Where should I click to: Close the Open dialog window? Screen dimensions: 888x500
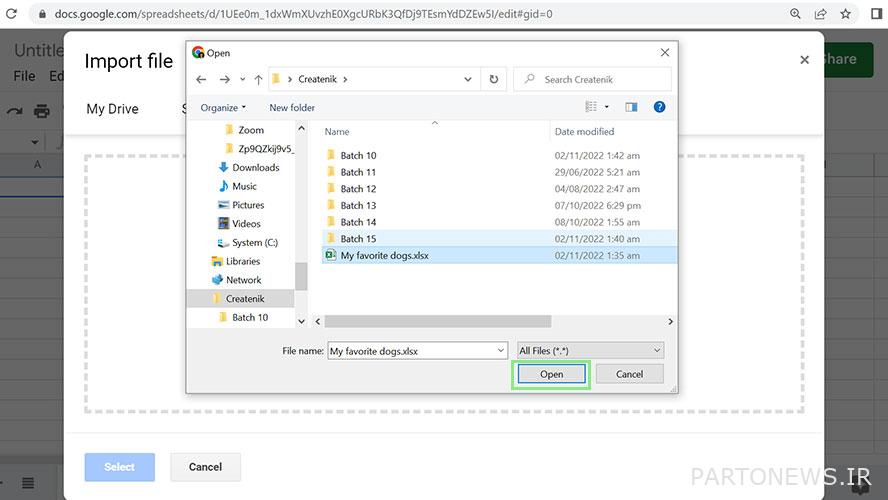[x=665, y=53]
